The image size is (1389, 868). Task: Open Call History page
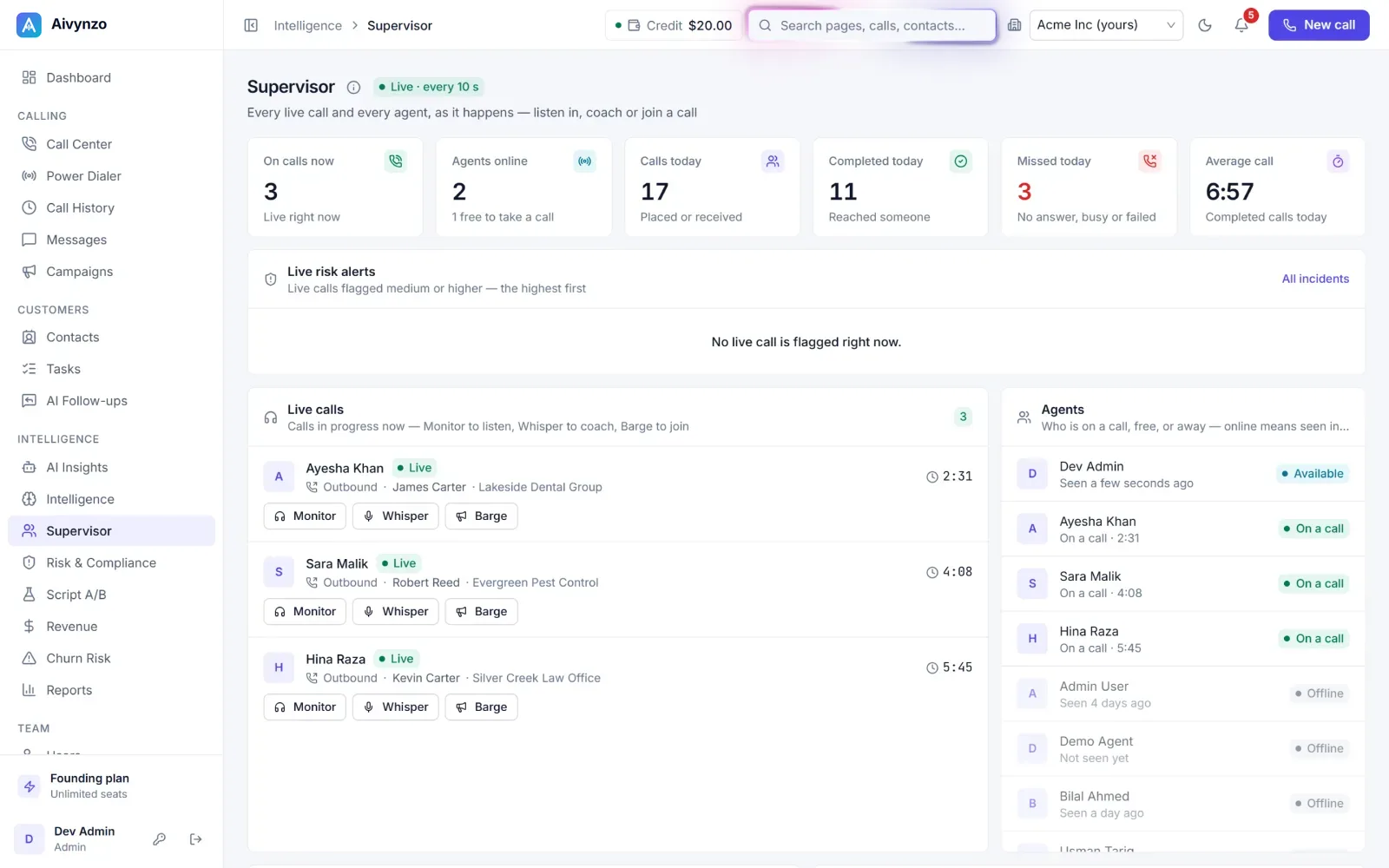point(111,208)
